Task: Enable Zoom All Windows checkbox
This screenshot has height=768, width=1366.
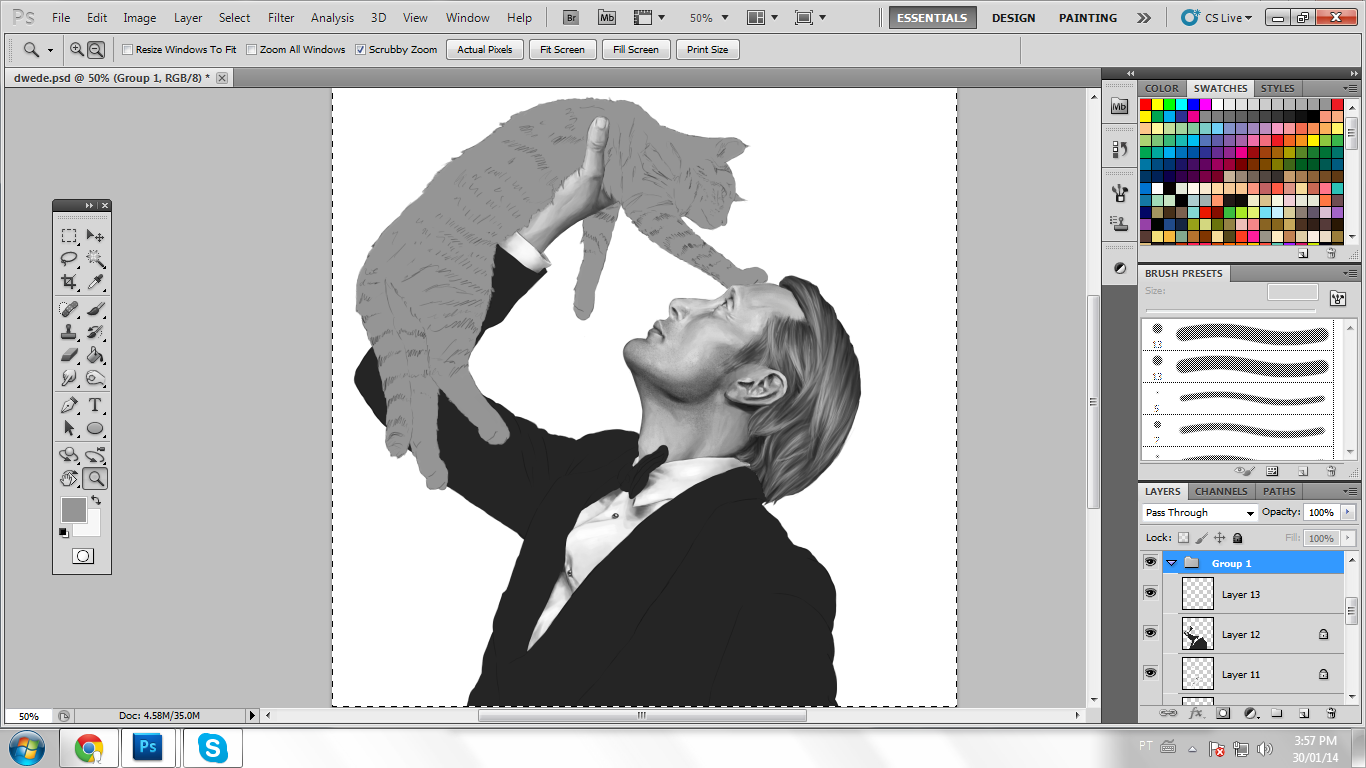Action: pos(252,49)
